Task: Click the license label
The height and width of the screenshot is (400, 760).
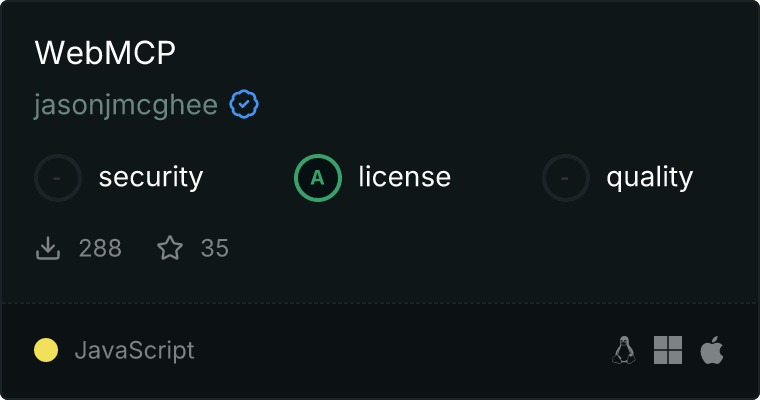Action: (405, 176)
